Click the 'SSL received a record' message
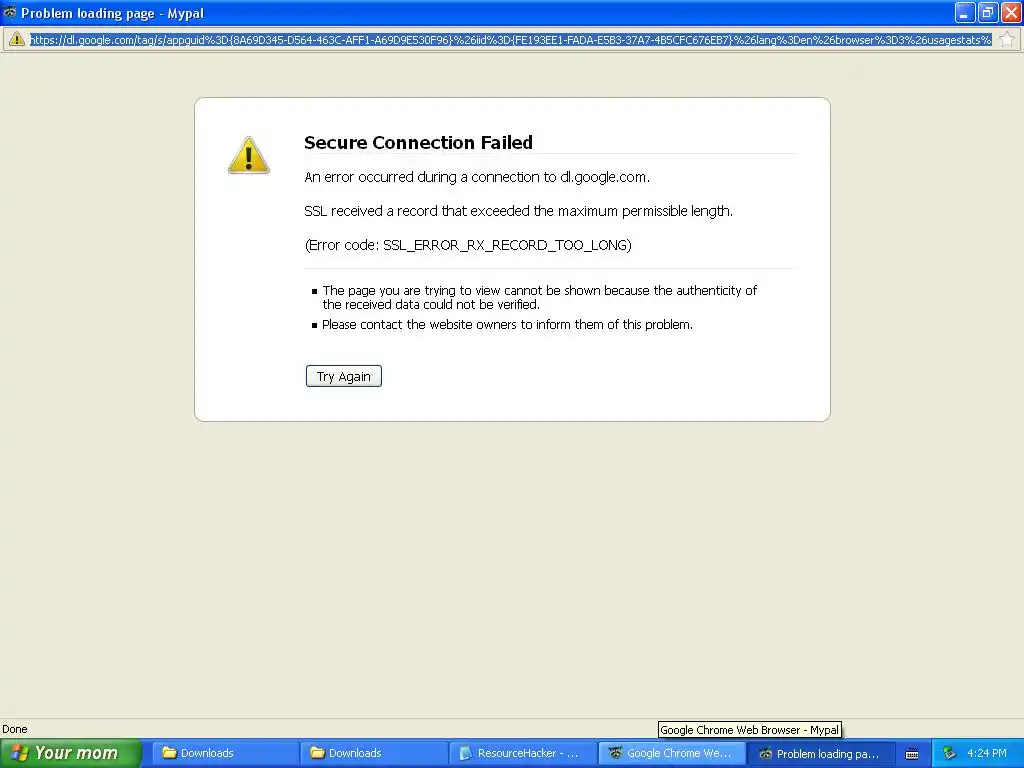Viewport: 1024px width, 768px height. [x=519, y=211]
